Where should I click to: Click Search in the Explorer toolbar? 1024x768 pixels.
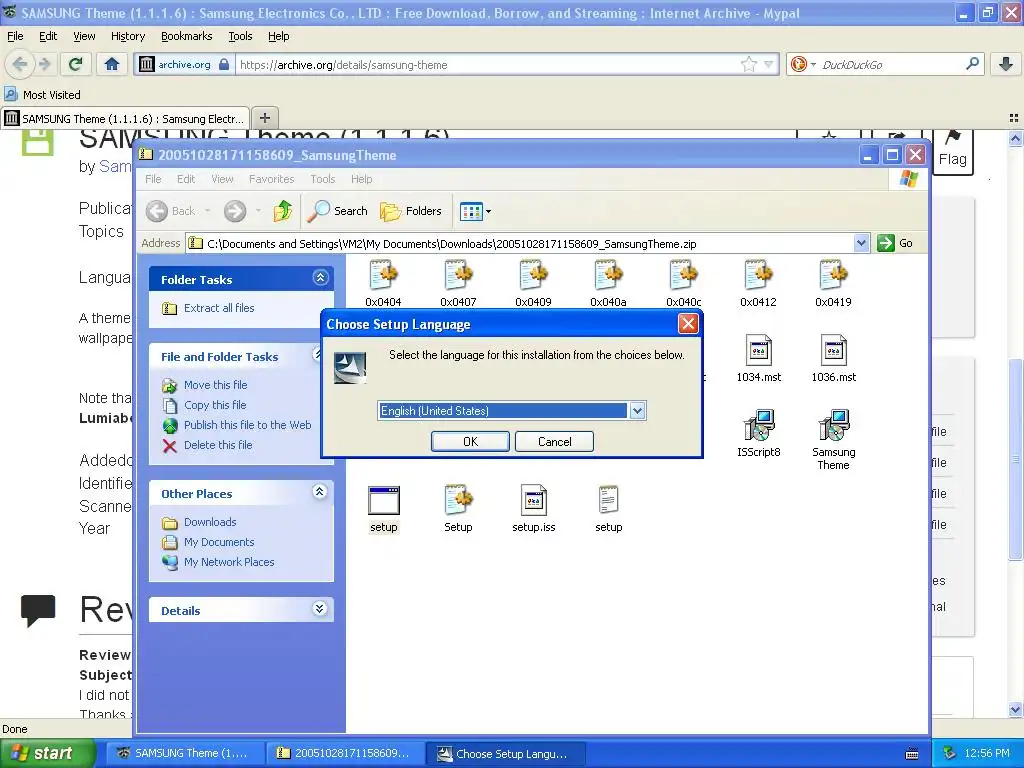pyautogui.click(x=338, y=211)
